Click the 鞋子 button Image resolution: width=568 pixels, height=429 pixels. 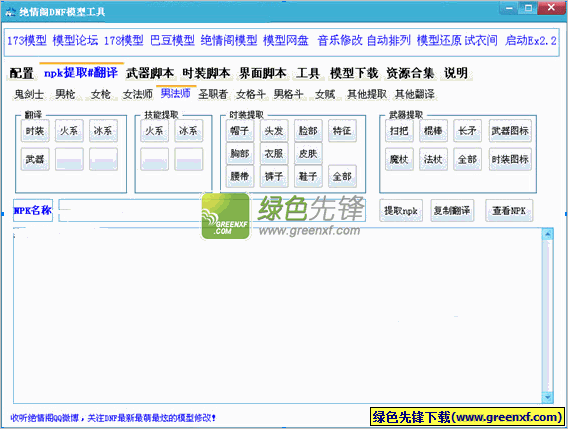[308, 176]
